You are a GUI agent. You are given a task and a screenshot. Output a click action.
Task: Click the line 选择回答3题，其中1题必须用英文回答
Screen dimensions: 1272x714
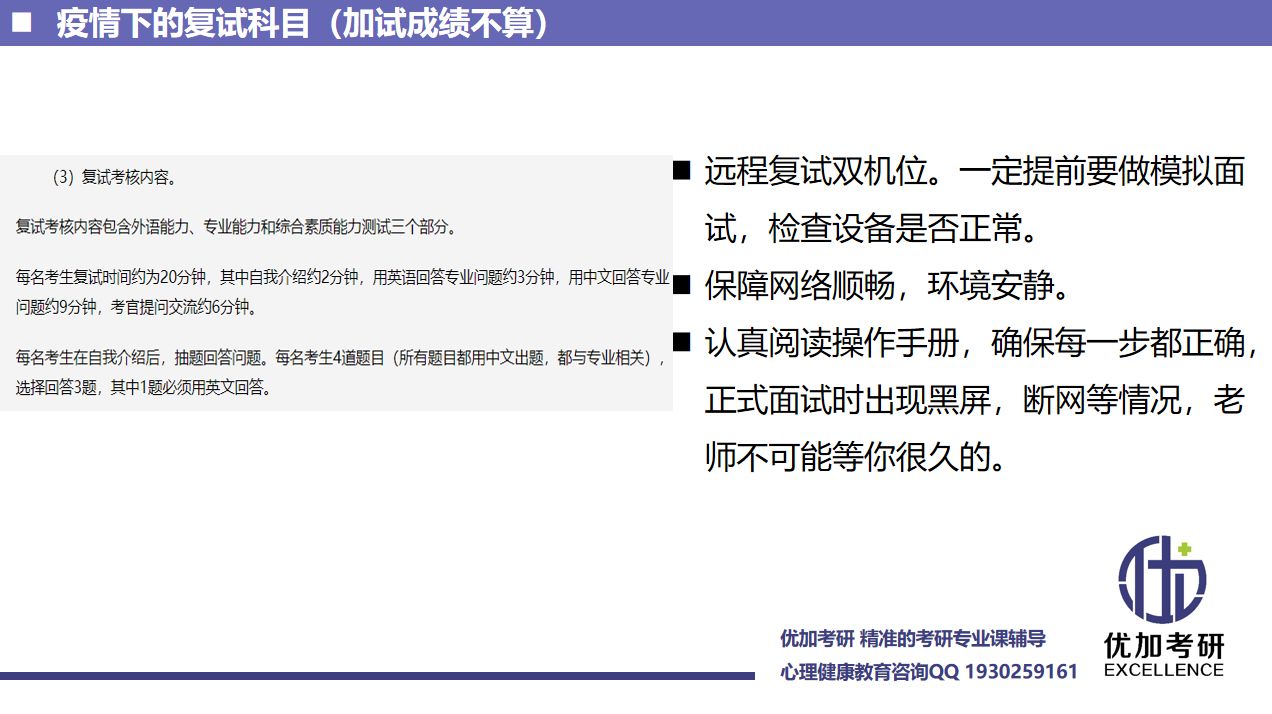tap(144, 387)
